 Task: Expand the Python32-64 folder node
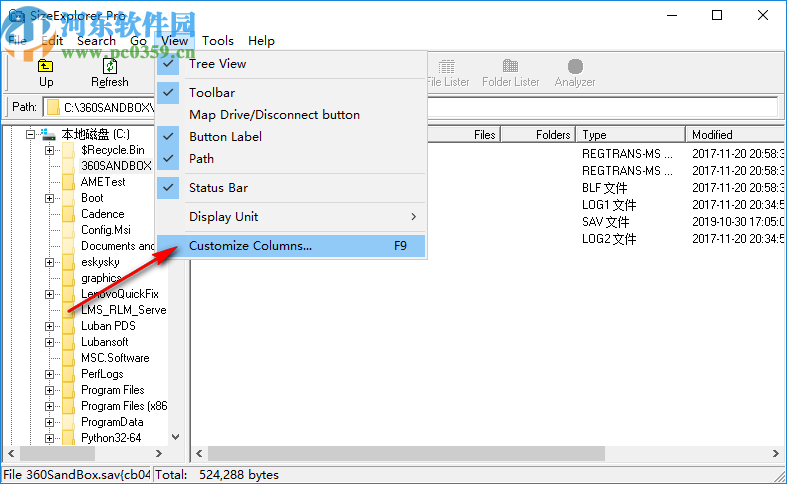click(x=49, y=438)
